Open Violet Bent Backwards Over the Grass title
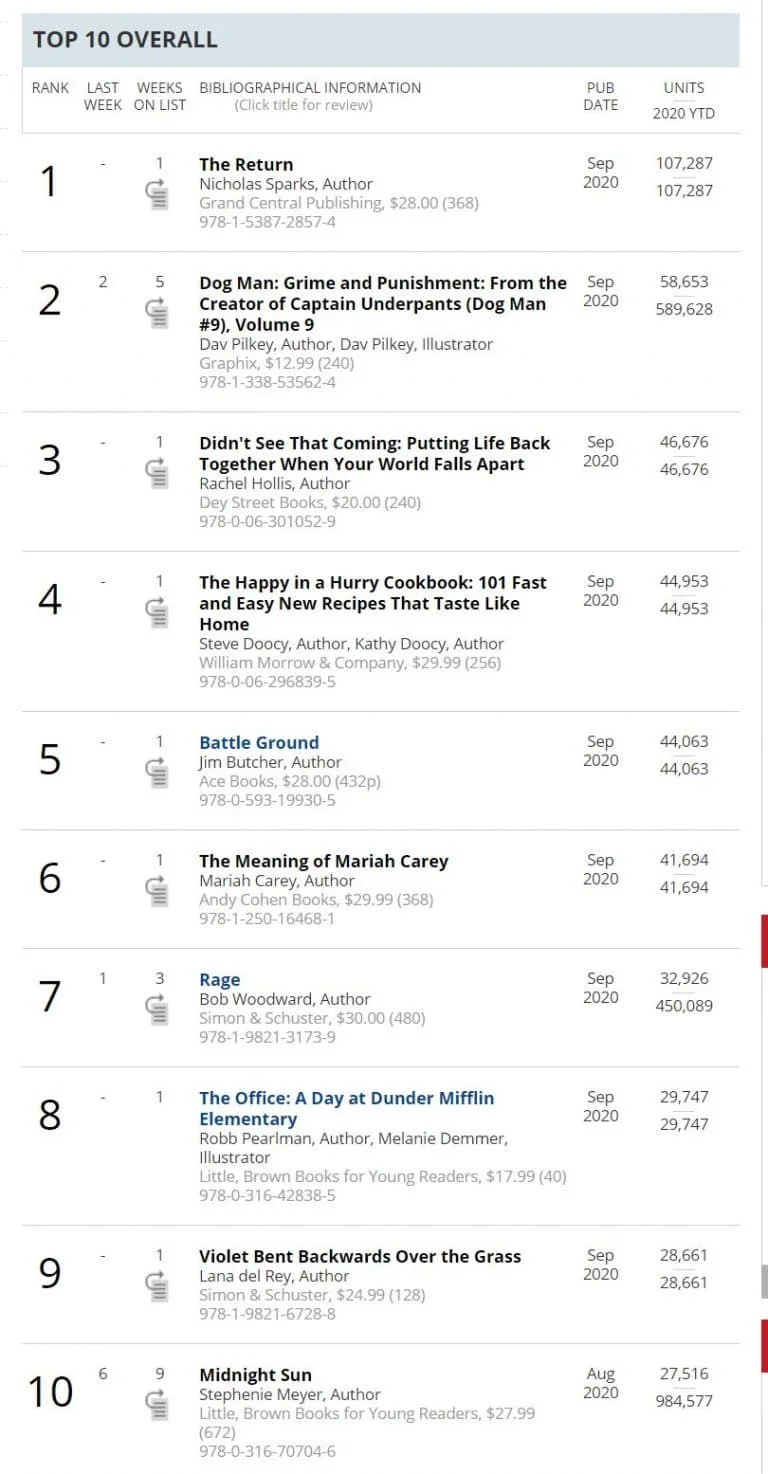The width and height of the screenshot is (768, 1474). click(360, 1257)
